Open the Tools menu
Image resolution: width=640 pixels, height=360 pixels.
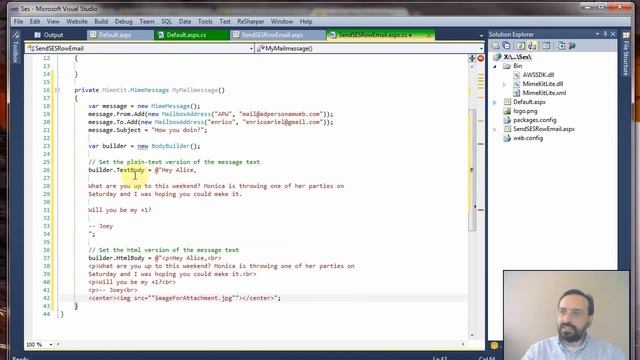[x=205, y=22]
